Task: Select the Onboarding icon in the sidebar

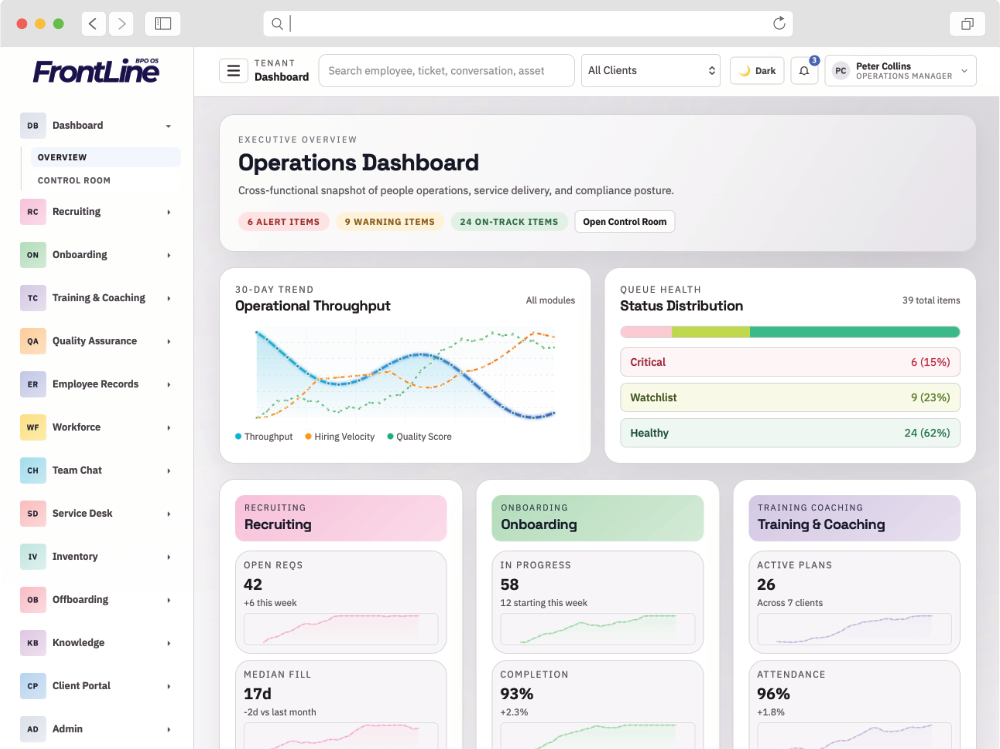Action: pos(31,254)
